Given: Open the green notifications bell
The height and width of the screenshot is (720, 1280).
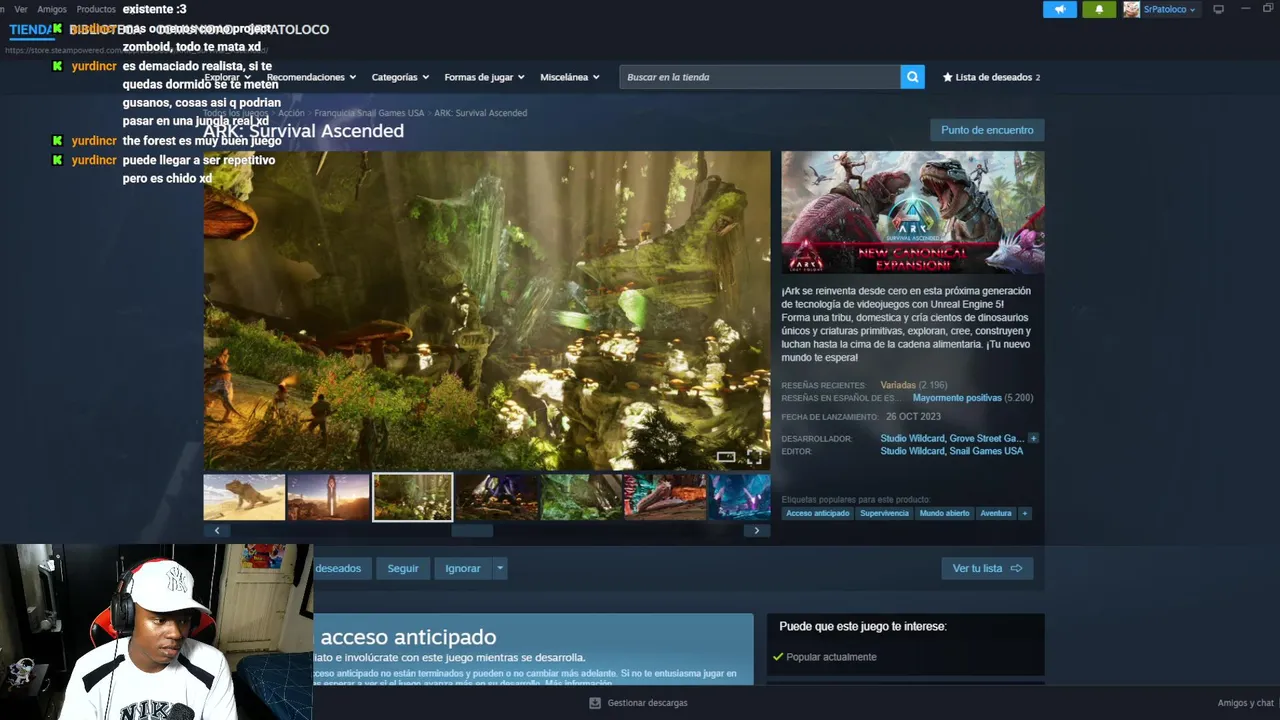Looking at the screenshot, I should point(1099,9).
